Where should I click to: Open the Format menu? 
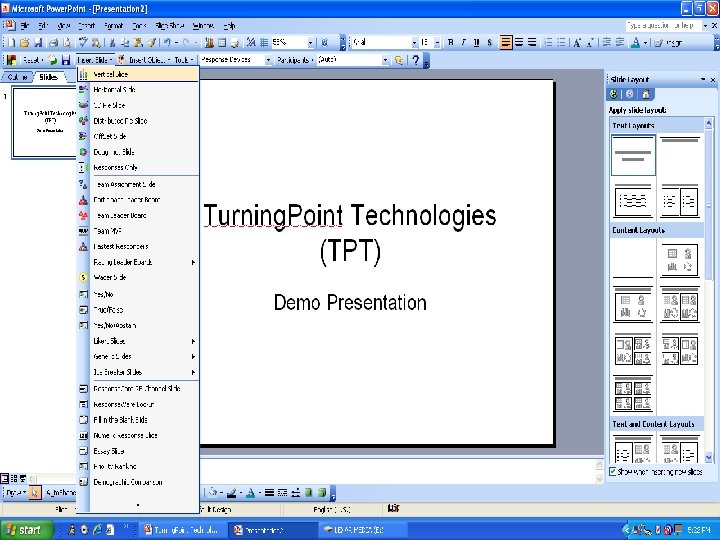[114, 26]
